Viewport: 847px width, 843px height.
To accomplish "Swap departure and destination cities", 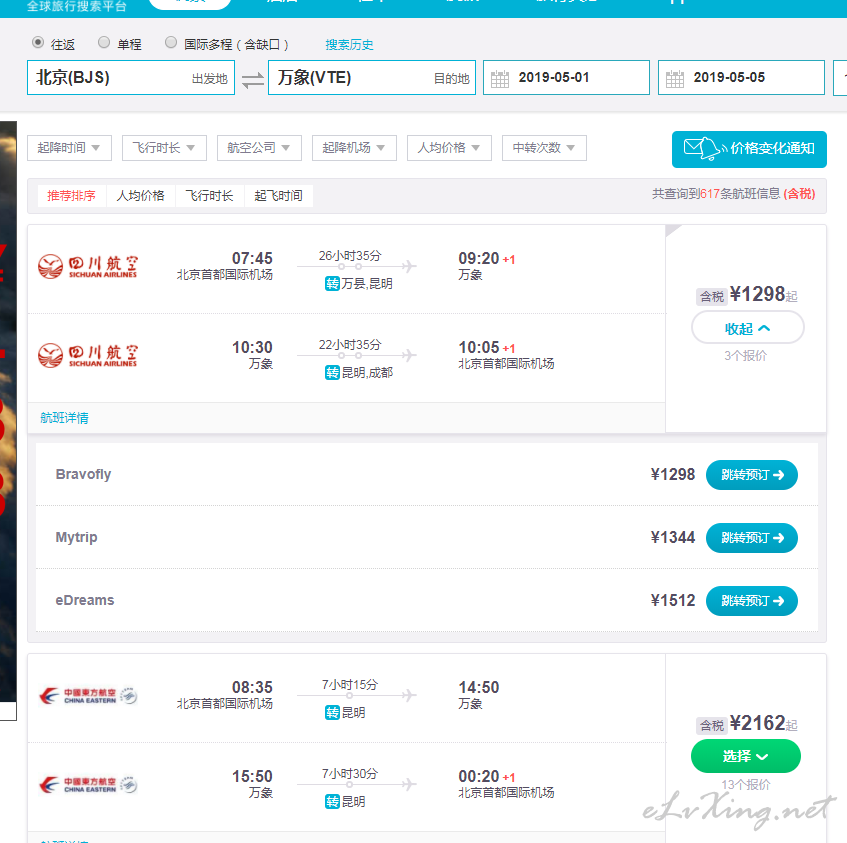I will 252,80.
